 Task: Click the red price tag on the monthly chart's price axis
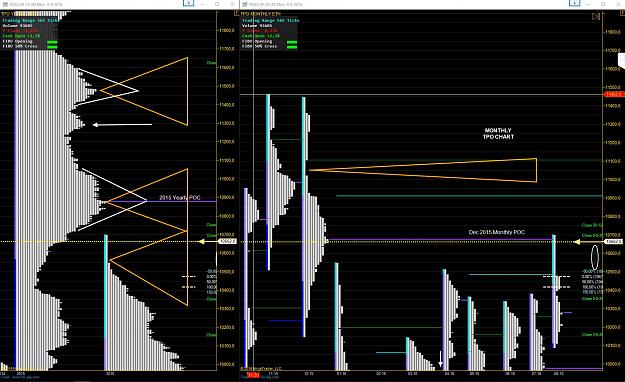(x=614, y=94)
